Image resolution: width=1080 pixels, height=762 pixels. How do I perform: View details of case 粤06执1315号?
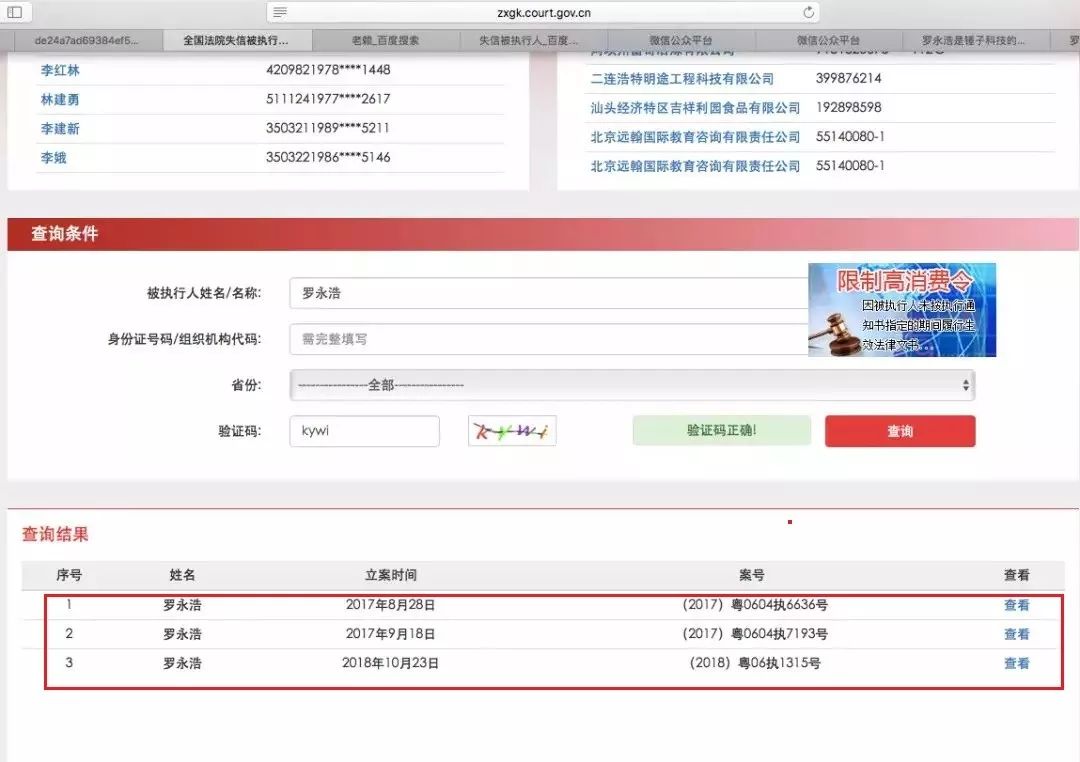(1016, 663)
